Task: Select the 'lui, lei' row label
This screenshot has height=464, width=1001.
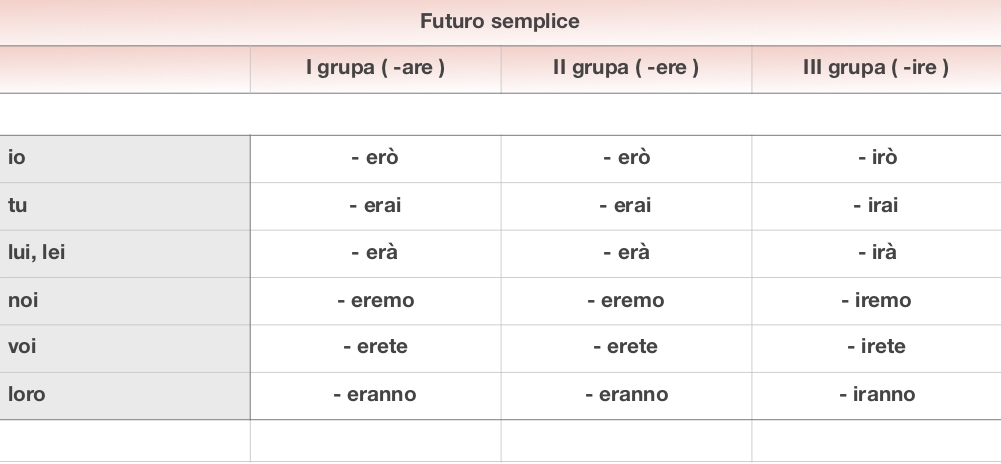Action: 36,253
